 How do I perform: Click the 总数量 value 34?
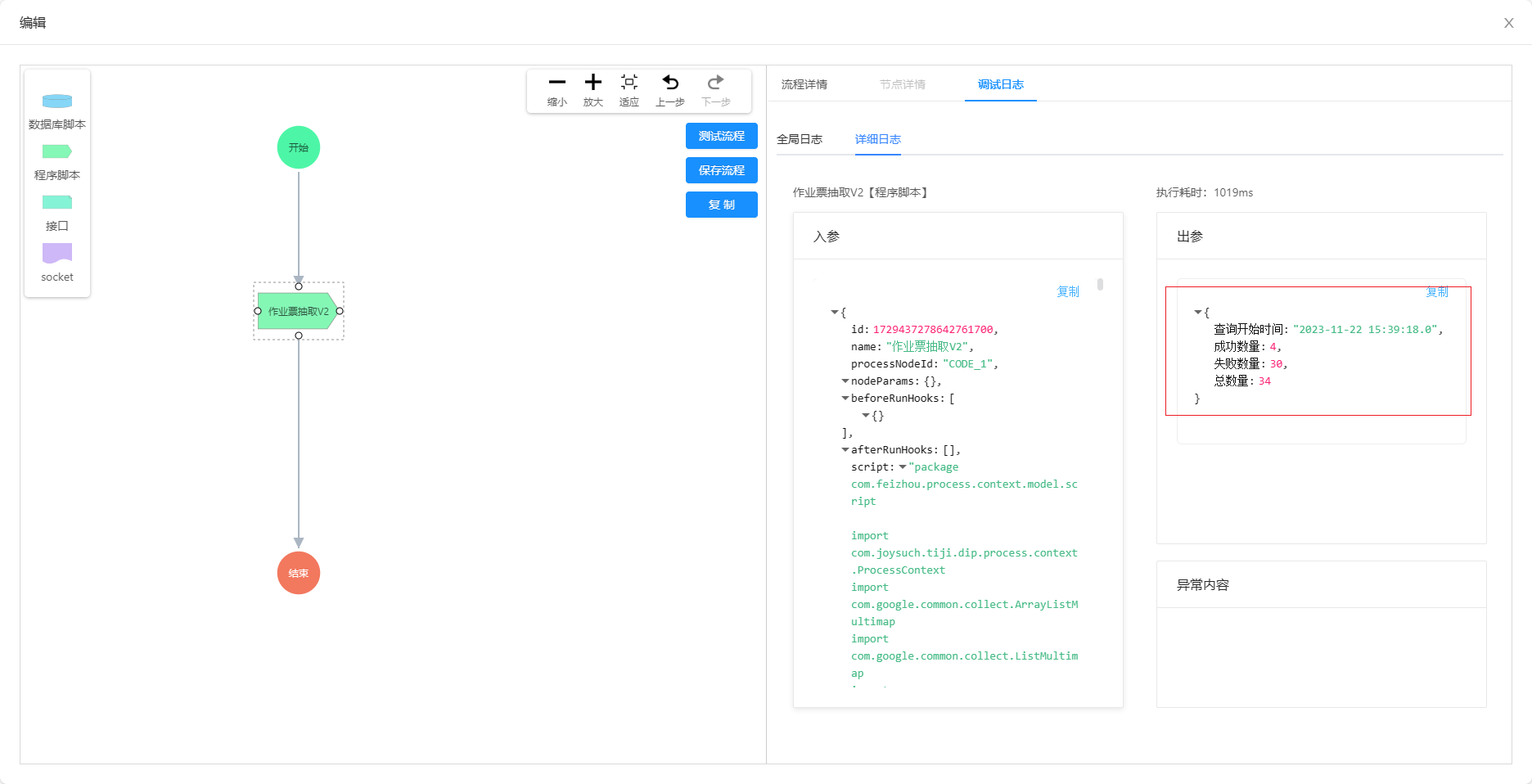click(1264, 381)
